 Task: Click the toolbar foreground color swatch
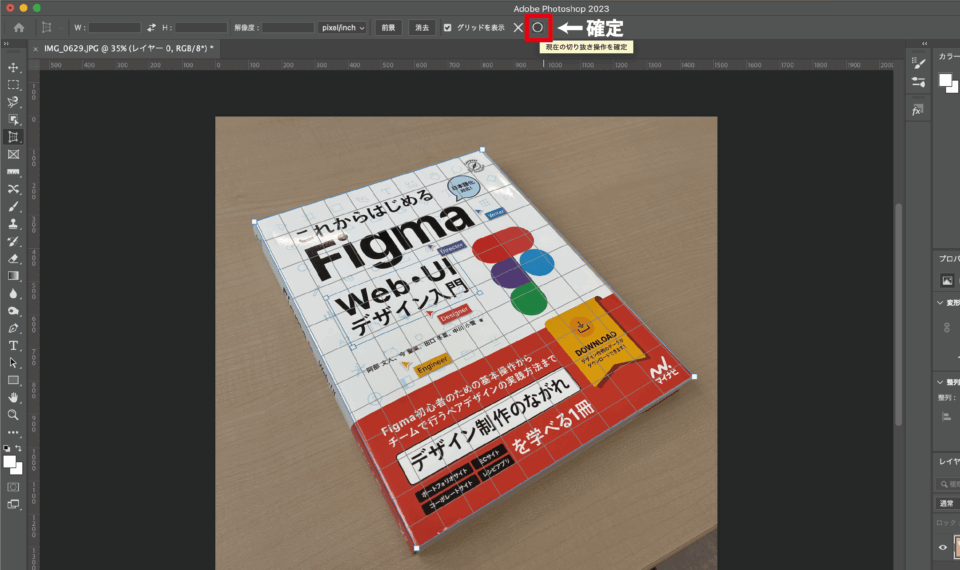[x=9, y=462]
